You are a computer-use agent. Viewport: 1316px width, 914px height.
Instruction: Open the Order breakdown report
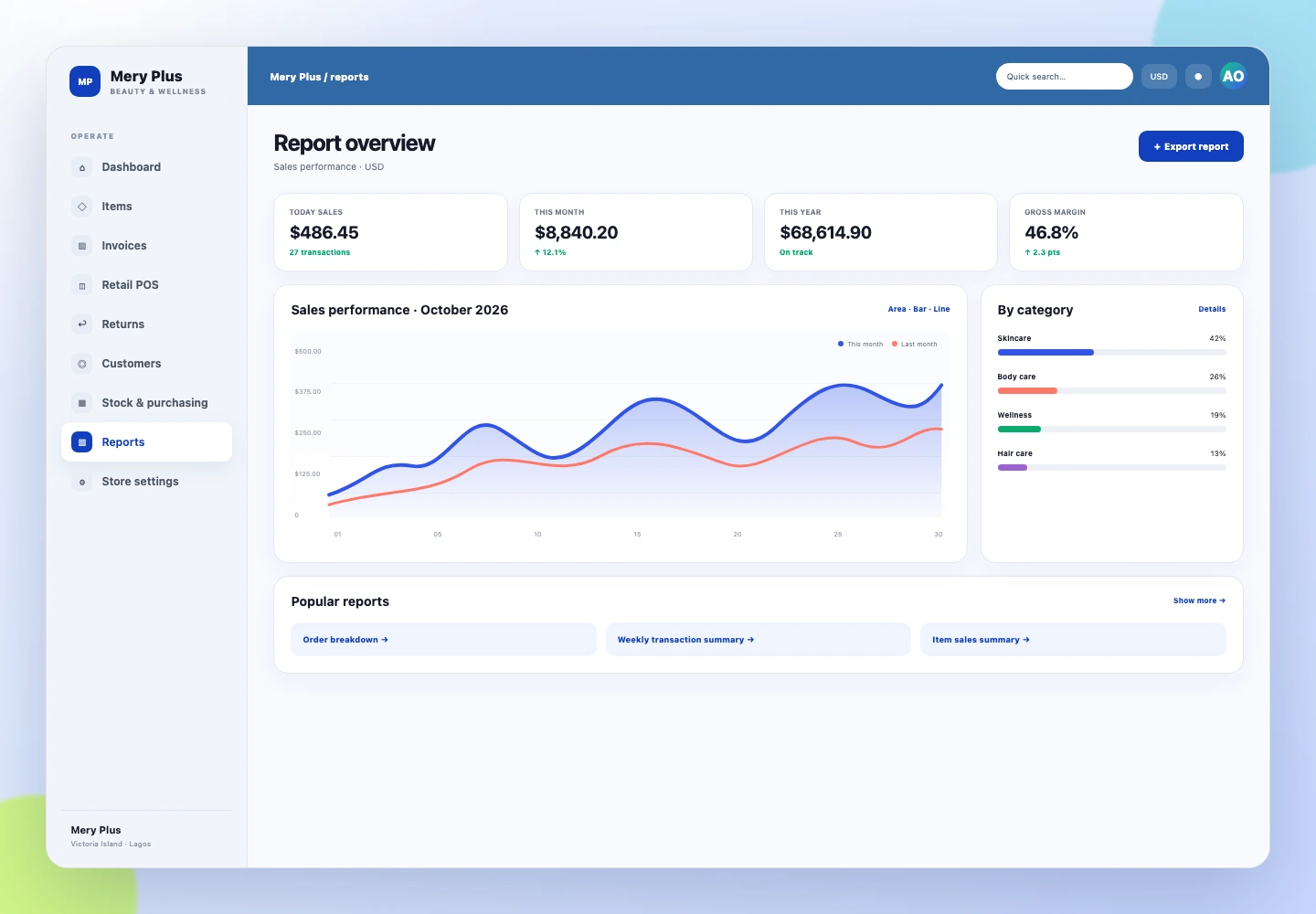tap(443, 640)
